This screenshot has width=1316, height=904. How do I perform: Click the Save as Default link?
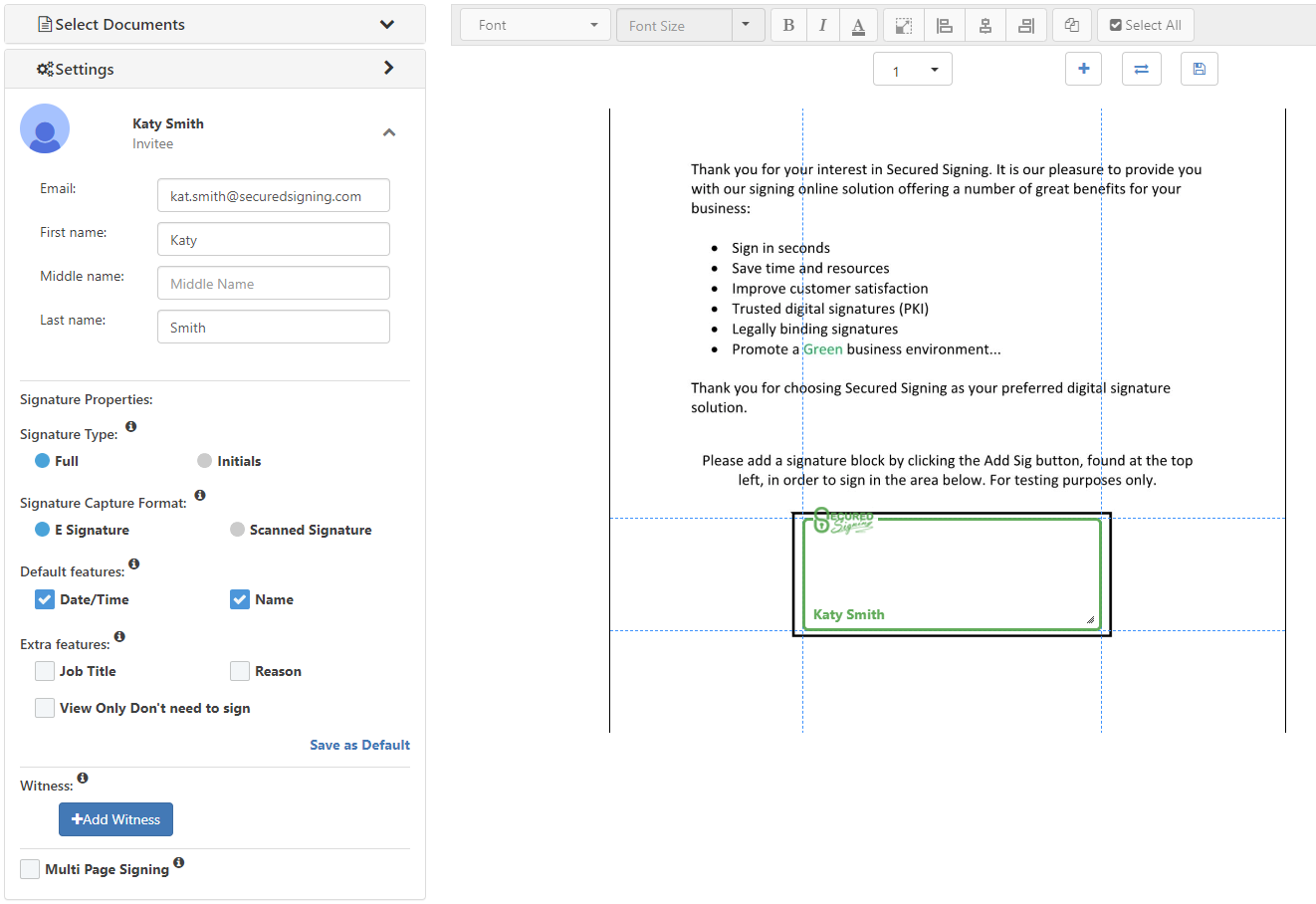pos(359,745)
